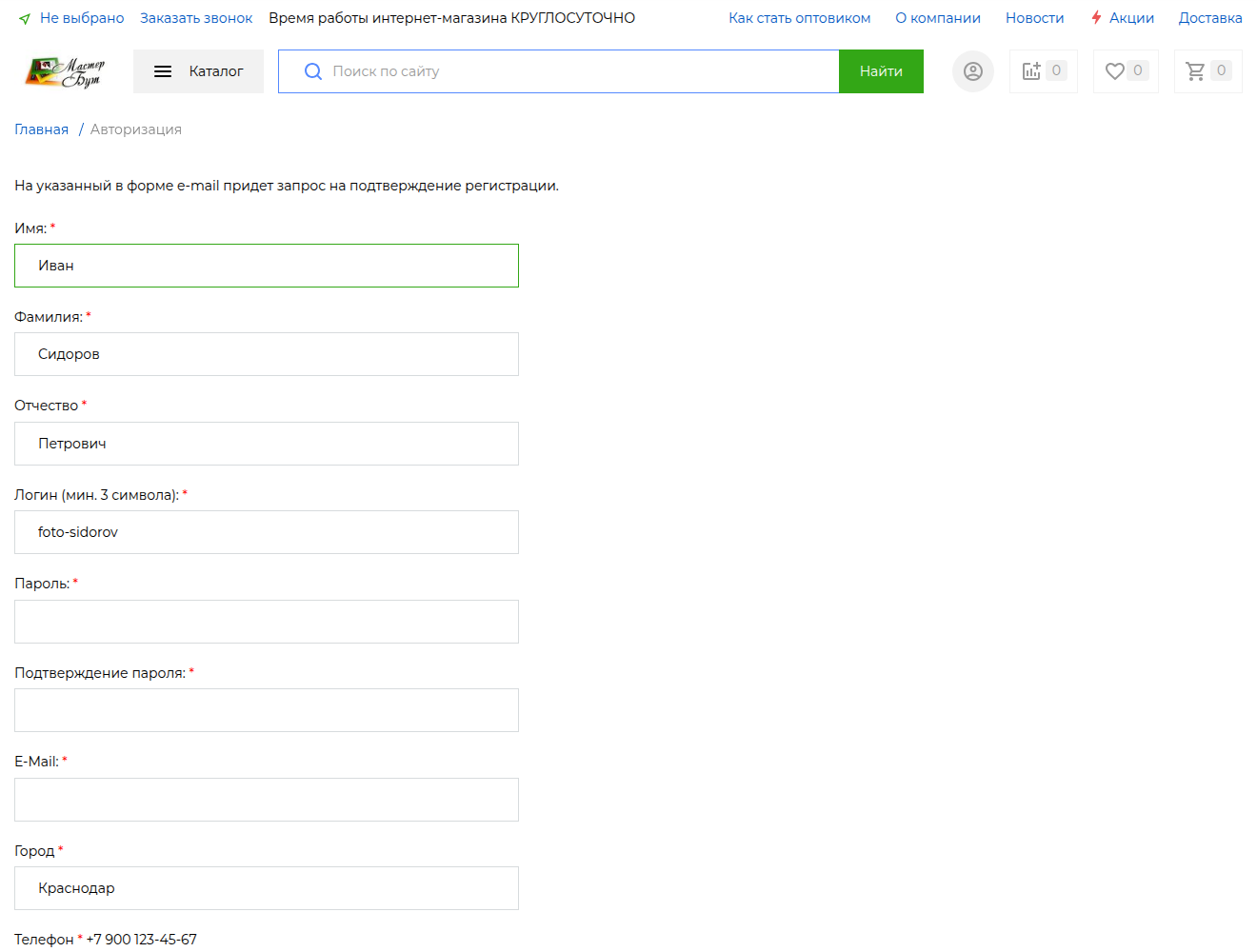Open the shopping cart icon
This screenshot has width=1257, height=952.
point(1195,70)
